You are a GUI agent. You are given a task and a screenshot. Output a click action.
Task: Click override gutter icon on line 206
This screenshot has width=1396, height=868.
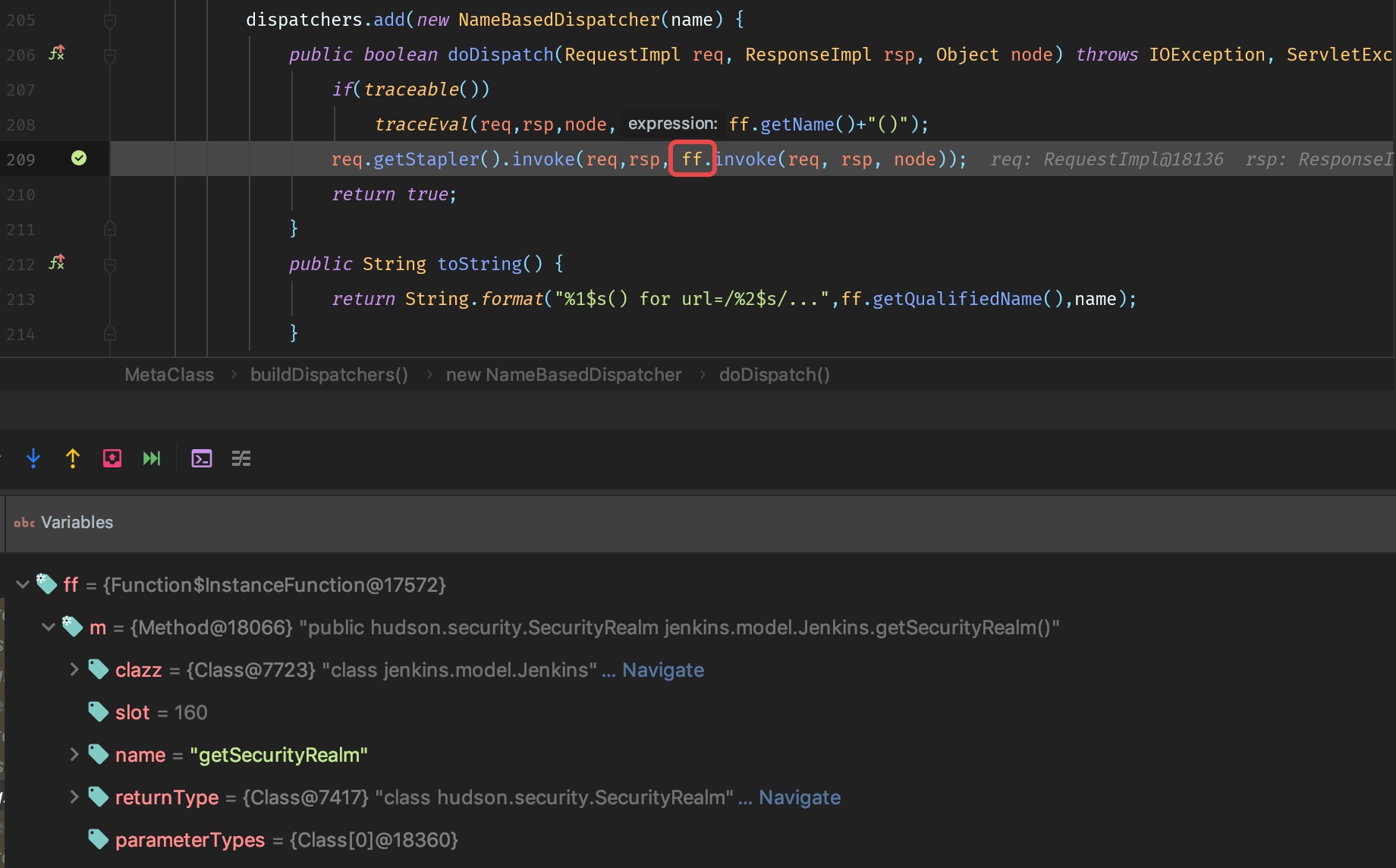(x=57, y=53)
